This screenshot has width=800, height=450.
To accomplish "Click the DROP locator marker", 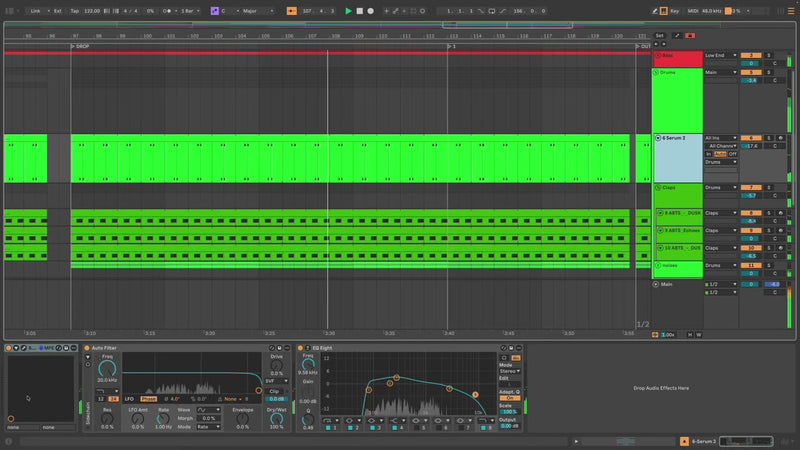I will pyautogui.click(x=80, y=46).
